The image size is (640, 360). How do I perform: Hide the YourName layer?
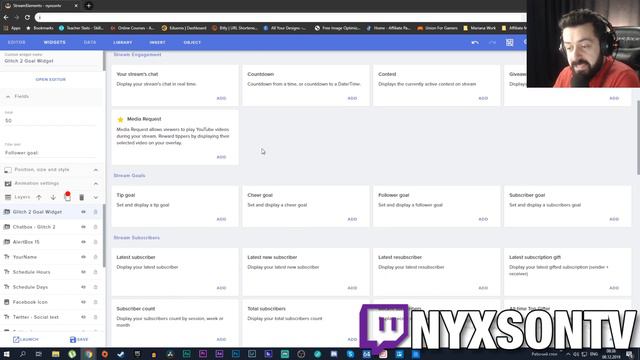(83, 257)
